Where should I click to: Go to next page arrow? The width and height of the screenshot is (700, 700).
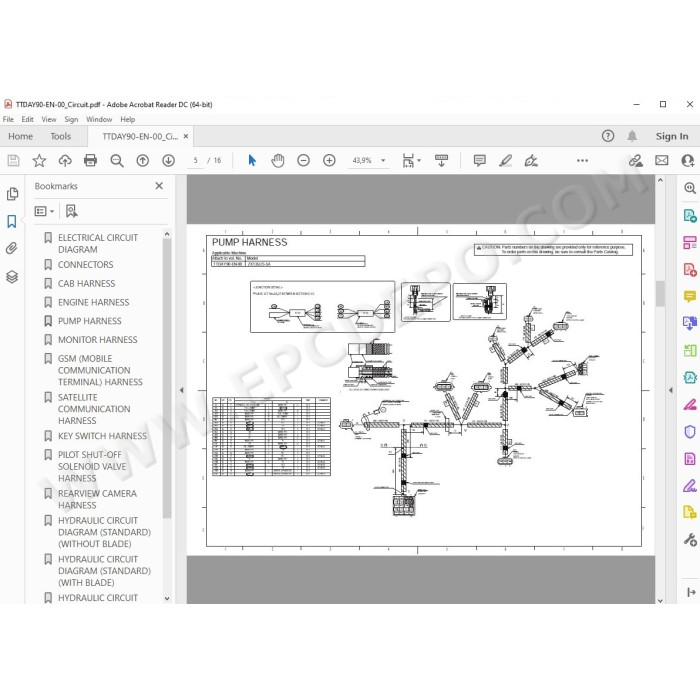(168, 160)
